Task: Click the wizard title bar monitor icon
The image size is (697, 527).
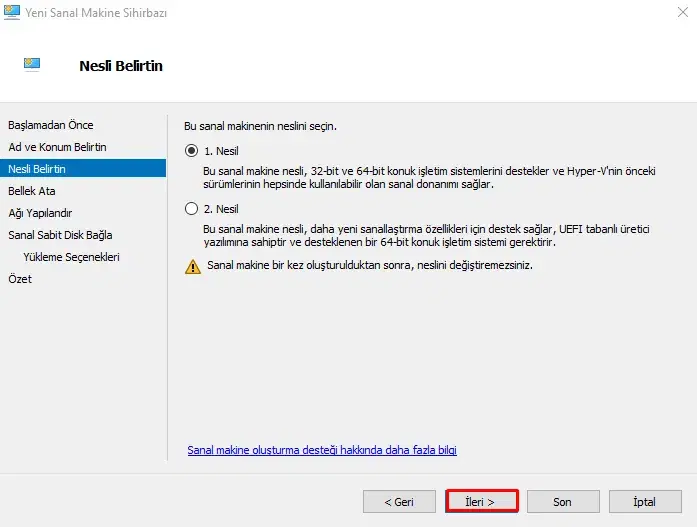Action: 12,12
